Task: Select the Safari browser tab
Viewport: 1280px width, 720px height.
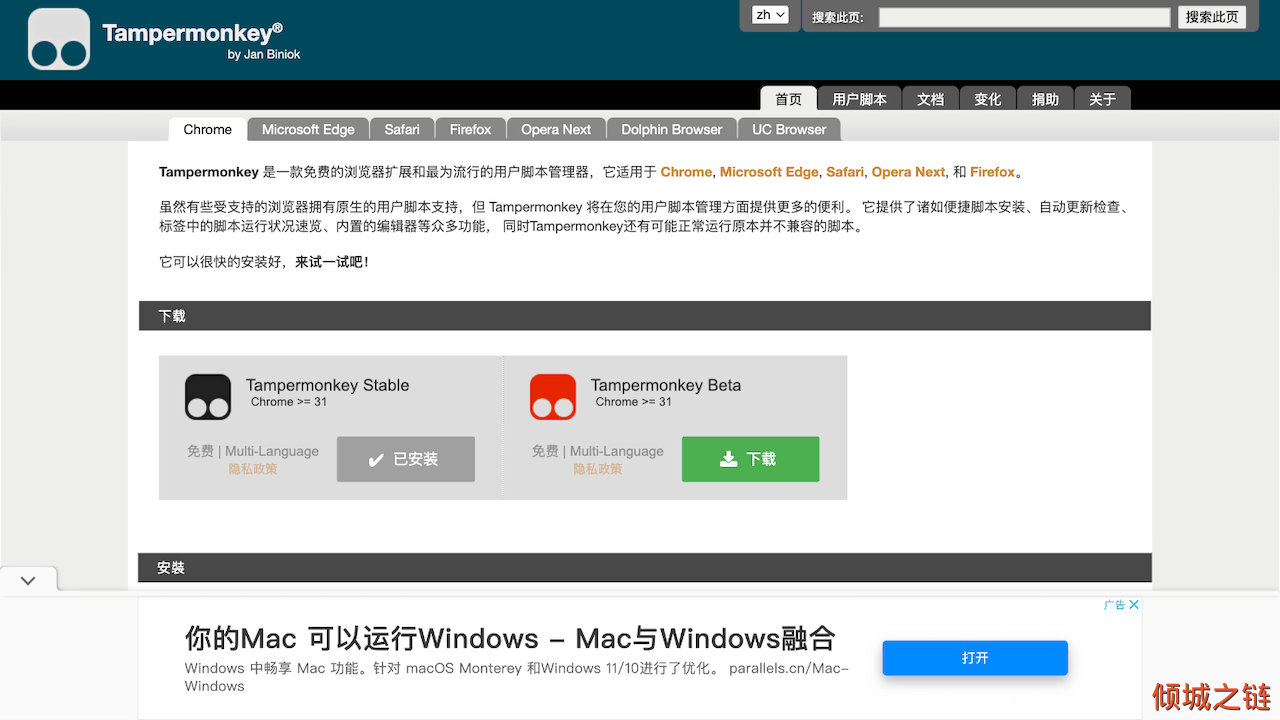Action: pos(402,129)
